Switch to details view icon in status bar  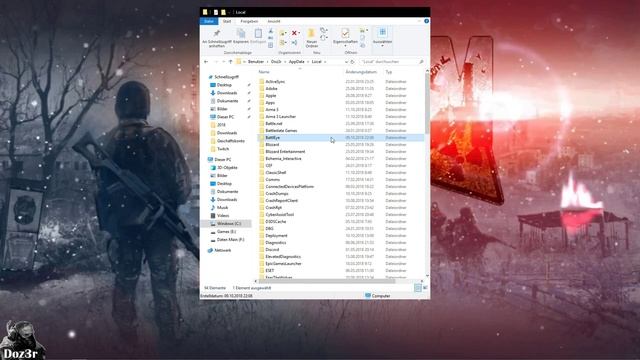coord(418,288)
